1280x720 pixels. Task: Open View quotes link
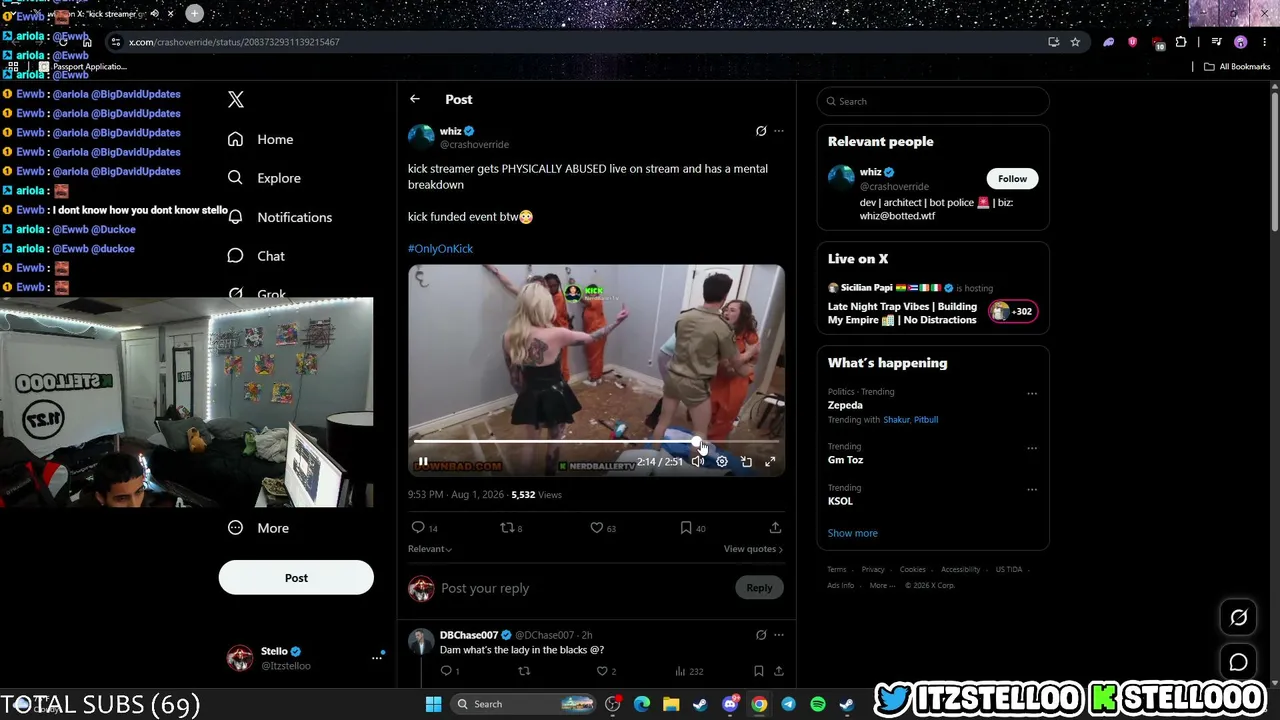(753, 549)
